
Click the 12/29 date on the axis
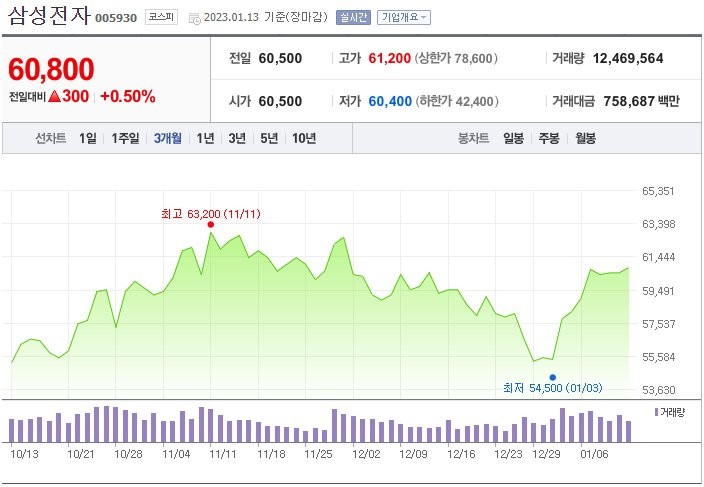click(x=546, y=454)
